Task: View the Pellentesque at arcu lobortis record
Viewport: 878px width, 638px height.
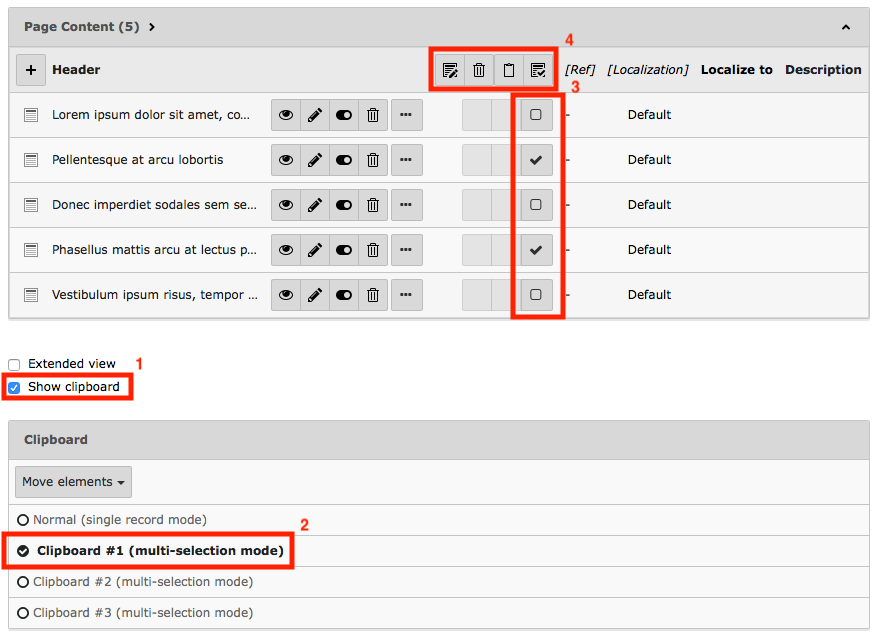Action: click(x=286, y=160)
